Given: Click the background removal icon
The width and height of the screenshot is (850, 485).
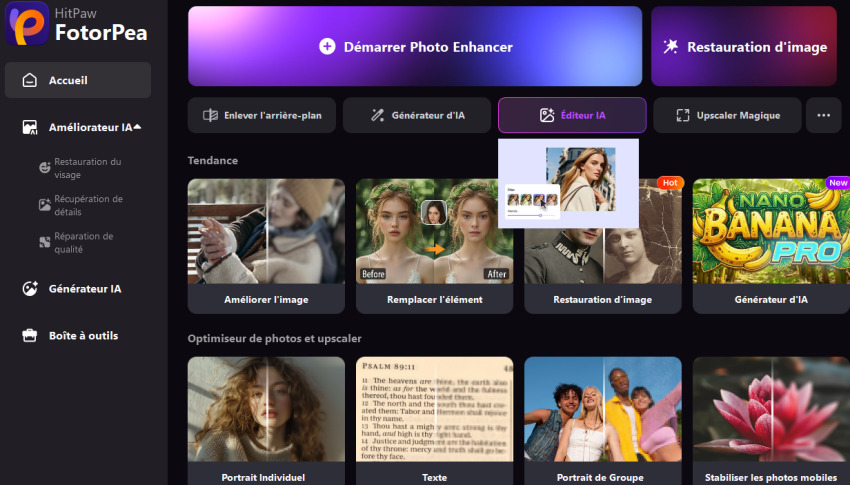Looking at the screenshot, I should coord(210,115).
